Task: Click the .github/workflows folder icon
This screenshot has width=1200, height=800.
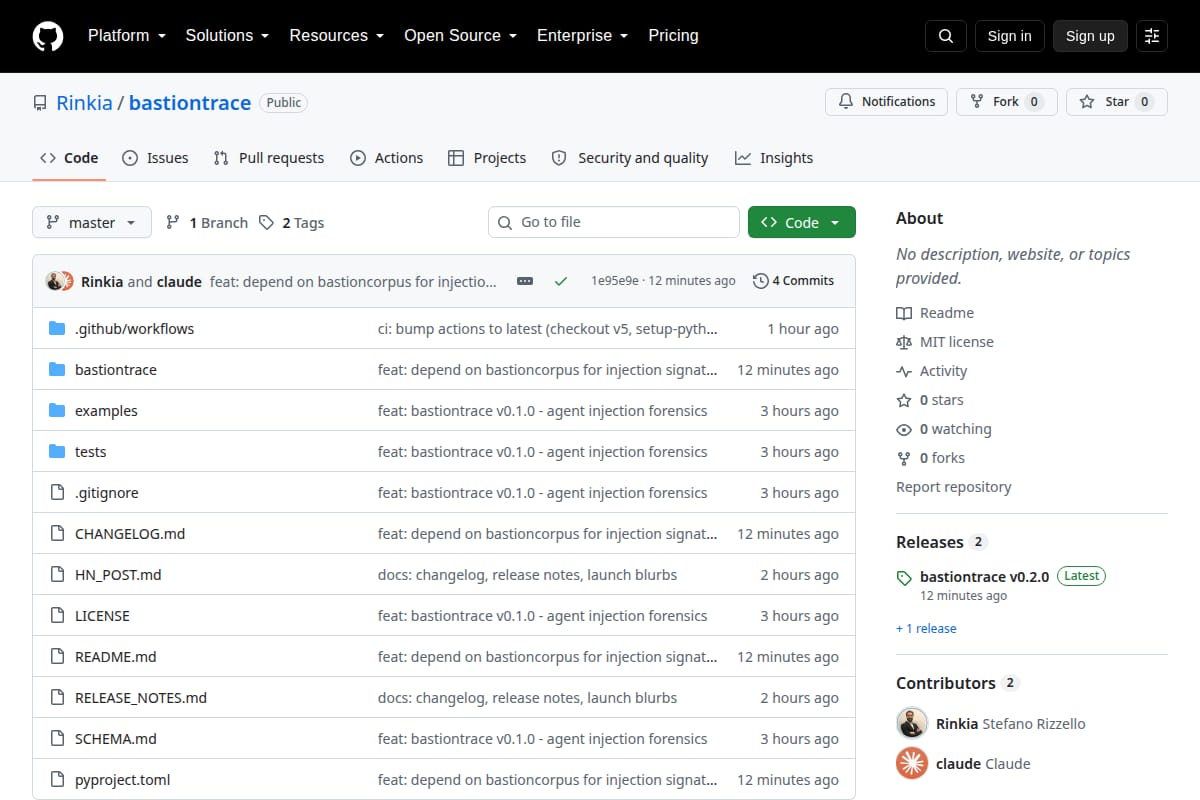Action: coord(57,329)
